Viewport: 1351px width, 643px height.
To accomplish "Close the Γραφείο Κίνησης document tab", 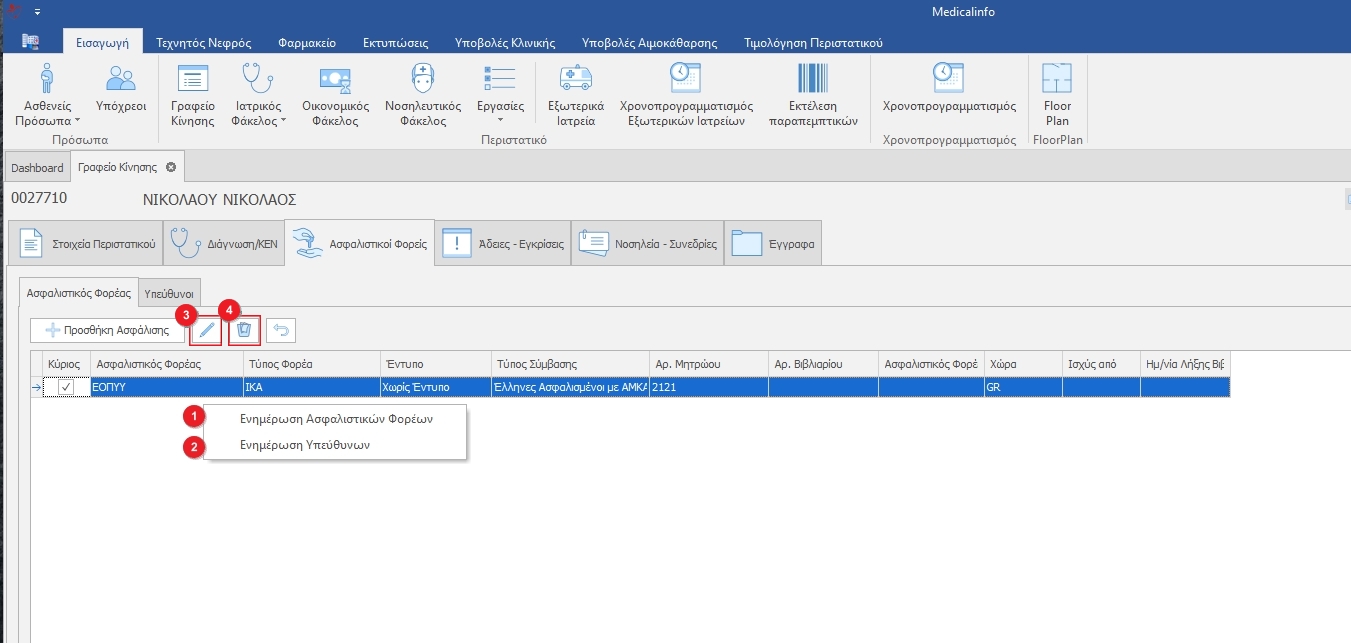I will (x=171, y=167).
